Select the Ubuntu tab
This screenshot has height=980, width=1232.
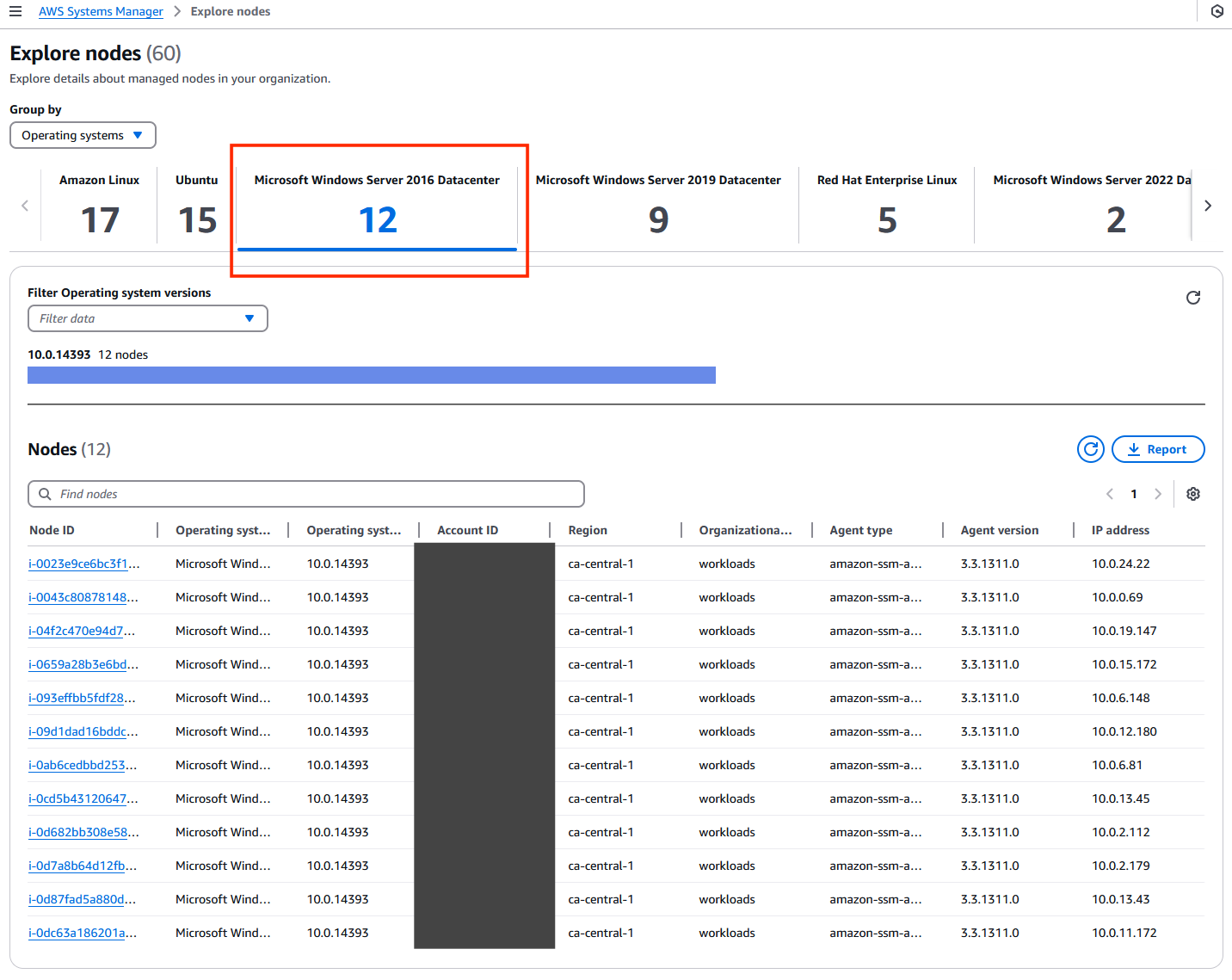point(197,206)
